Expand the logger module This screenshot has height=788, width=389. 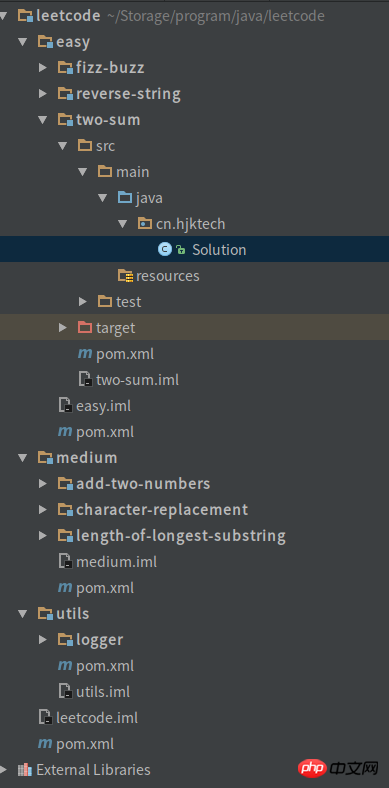[43, 639]
